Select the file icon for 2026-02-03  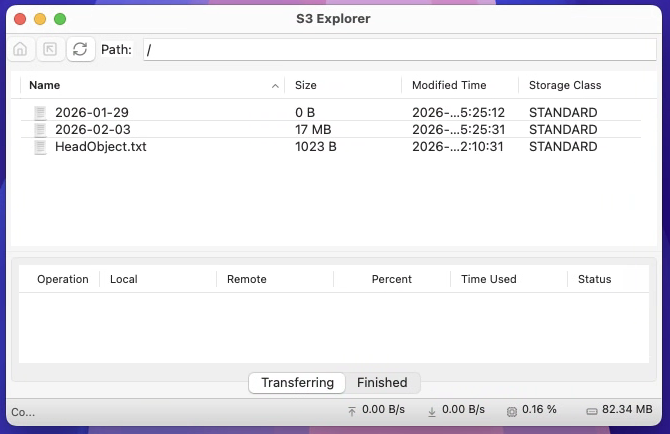[x=40, y=129]
